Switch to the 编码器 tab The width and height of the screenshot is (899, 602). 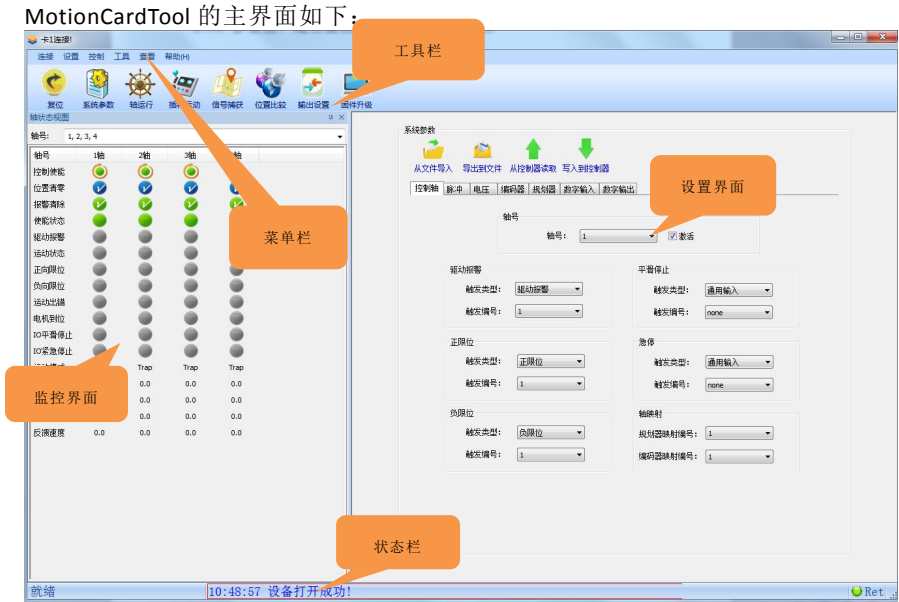click(x=512, y=188)
